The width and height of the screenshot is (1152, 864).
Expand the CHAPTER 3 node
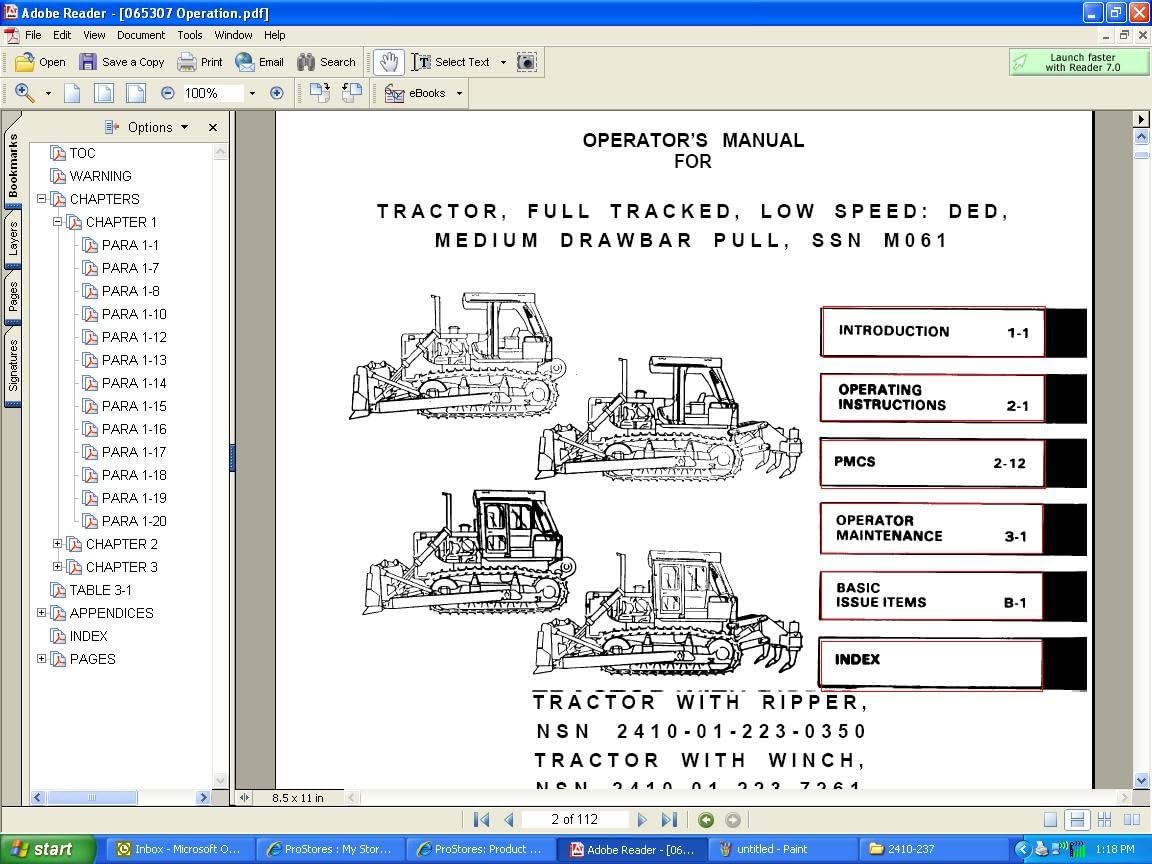pyautogui.click(x=57, y=566)
